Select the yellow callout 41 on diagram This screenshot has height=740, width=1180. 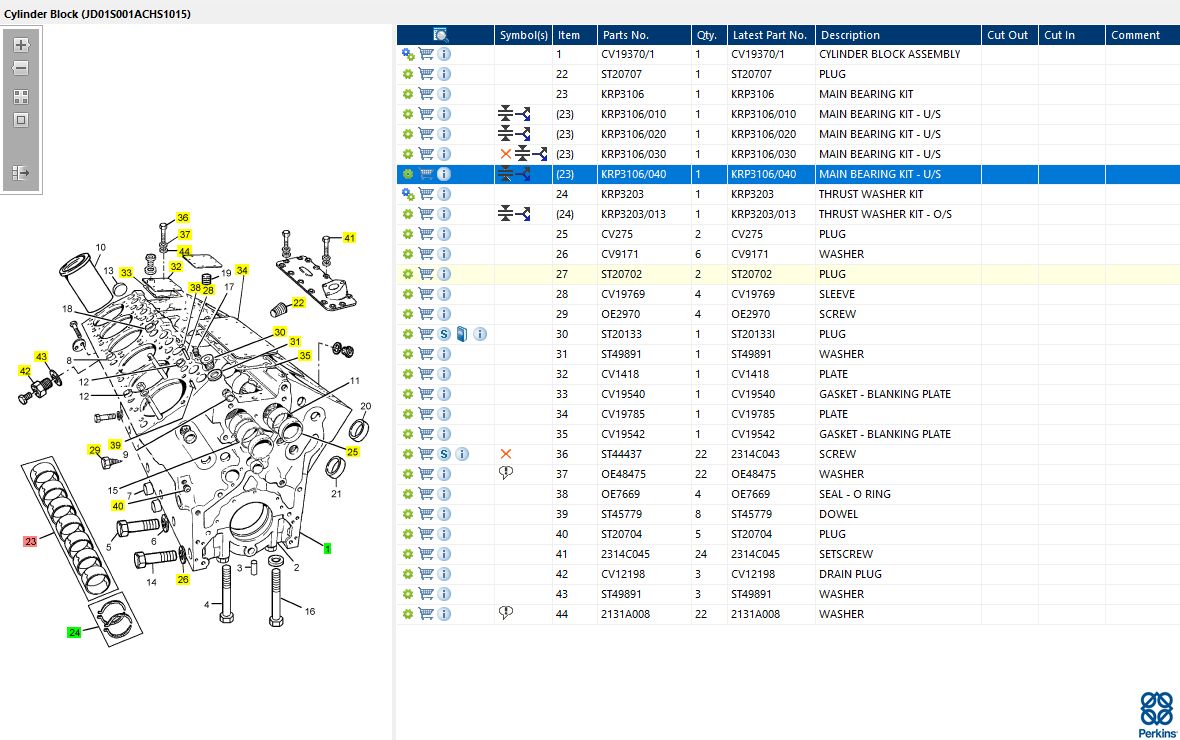[x=349, y=238]
